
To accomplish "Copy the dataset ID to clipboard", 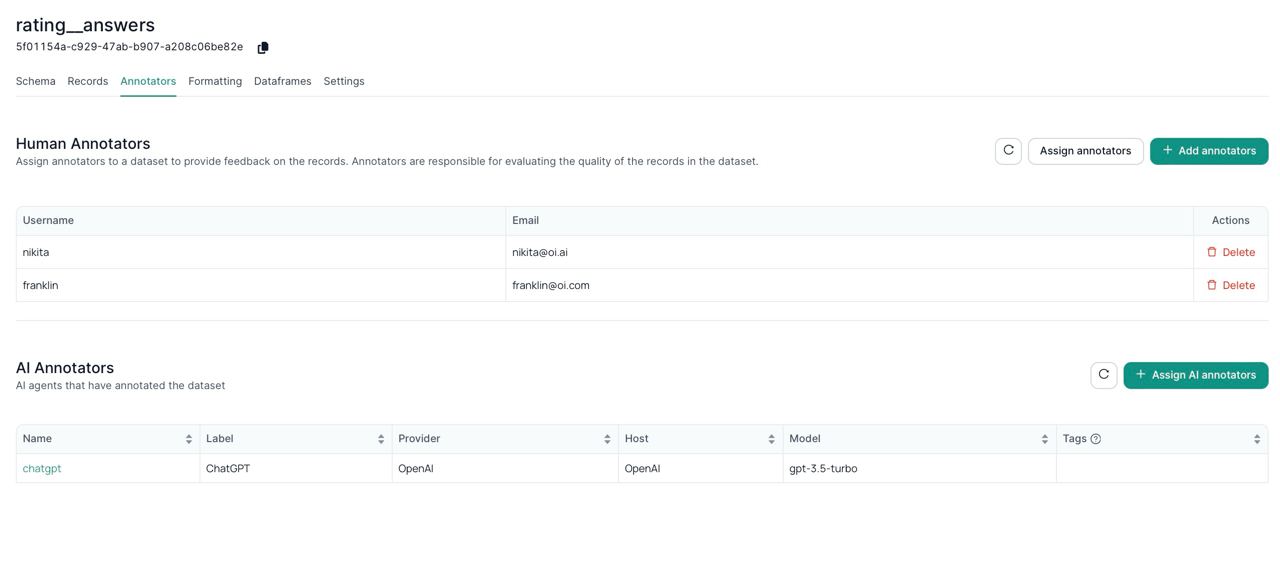I will coord(263,48).
